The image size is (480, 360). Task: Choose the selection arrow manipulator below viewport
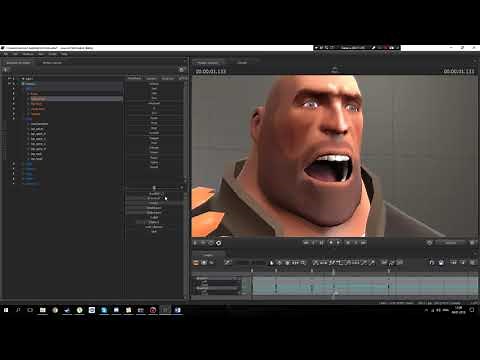(x=196, y=243)
